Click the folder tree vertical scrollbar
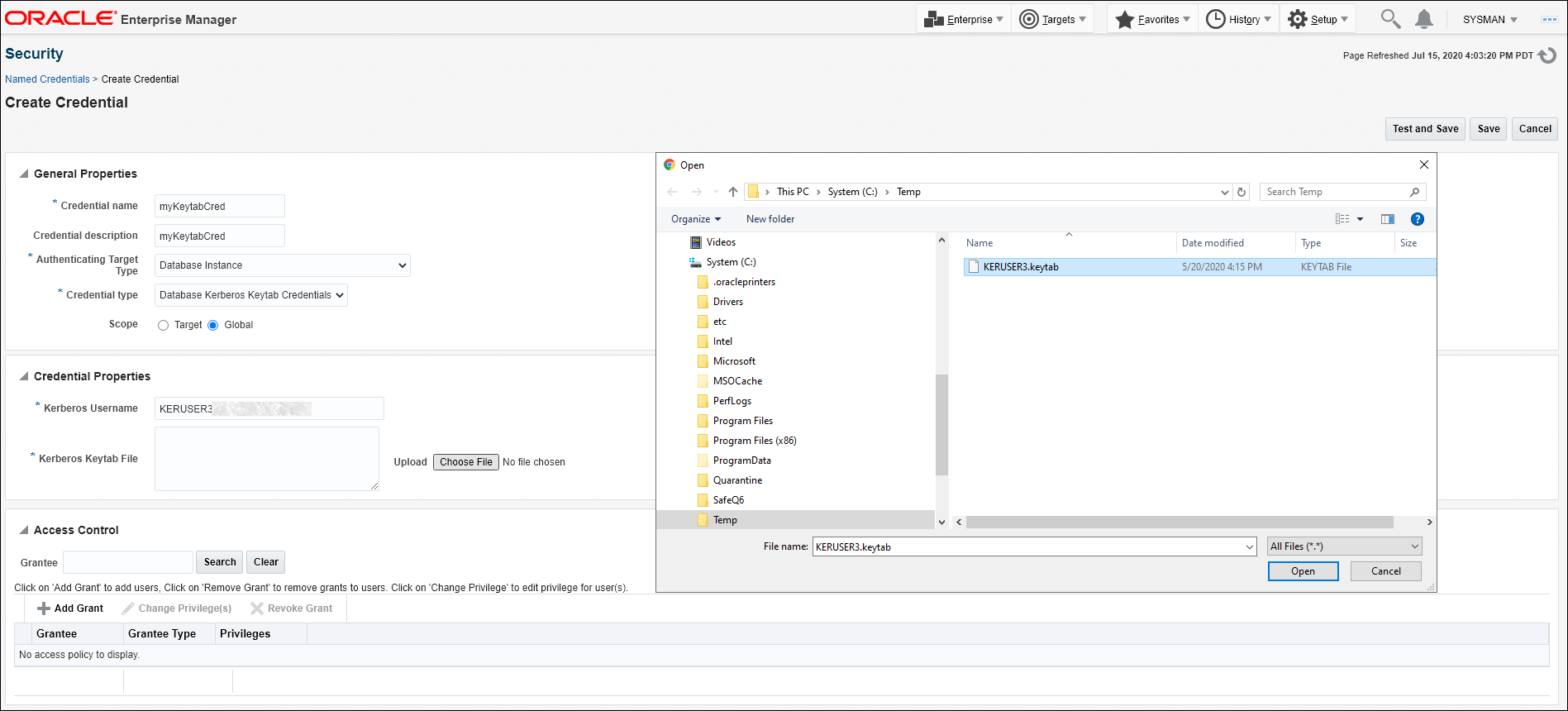This screenshot has width=1568, height=711. 941,424
